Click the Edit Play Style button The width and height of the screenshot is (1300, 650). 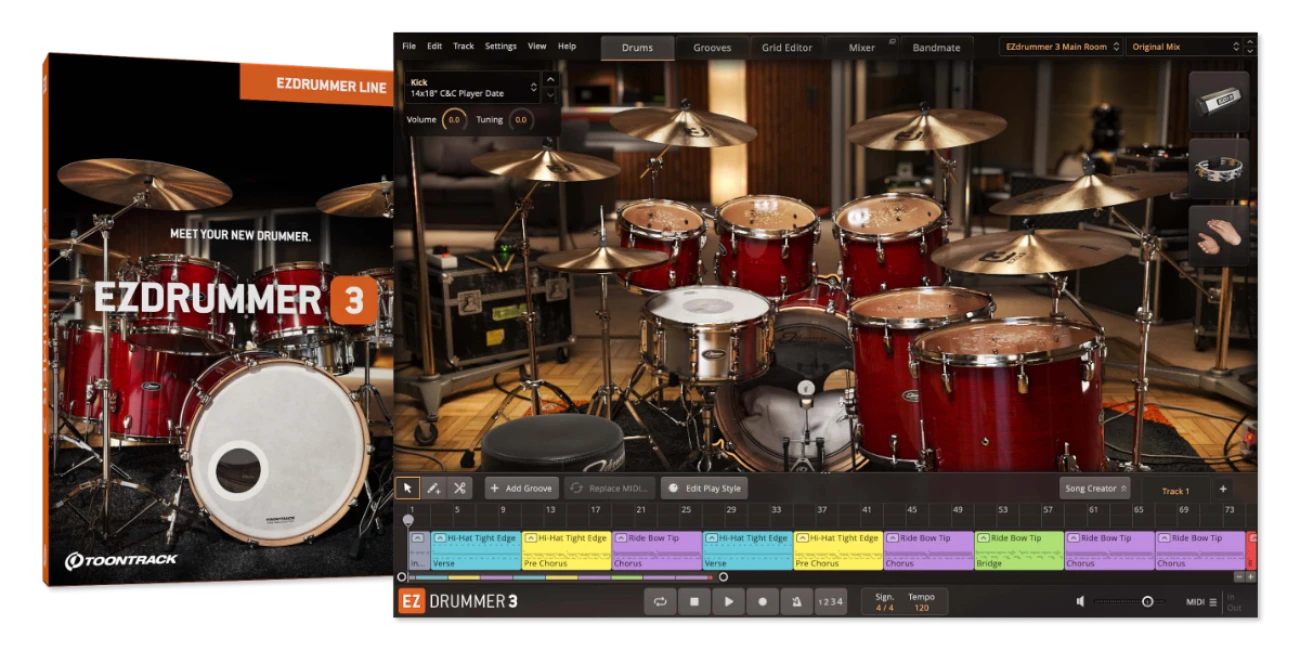coord(704,488)
